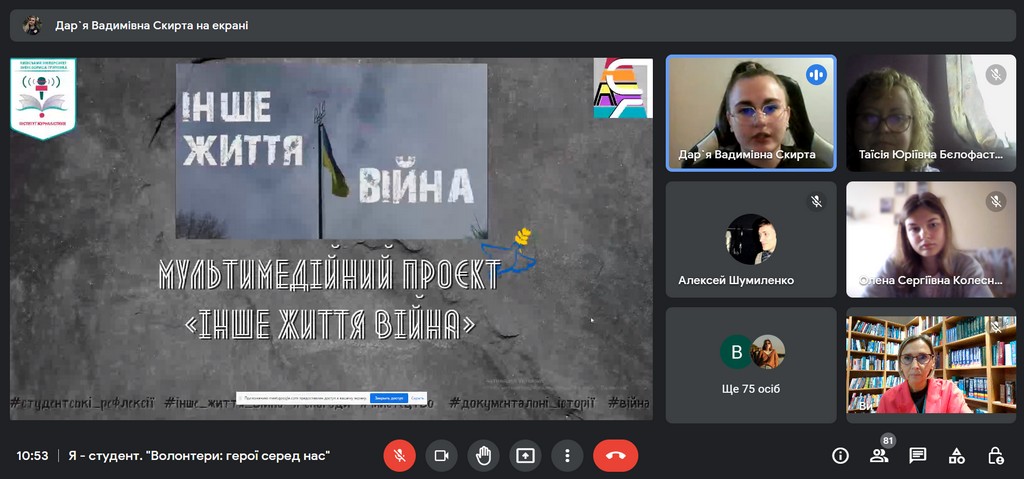Toggle the camera on or off

coord(441,456)
